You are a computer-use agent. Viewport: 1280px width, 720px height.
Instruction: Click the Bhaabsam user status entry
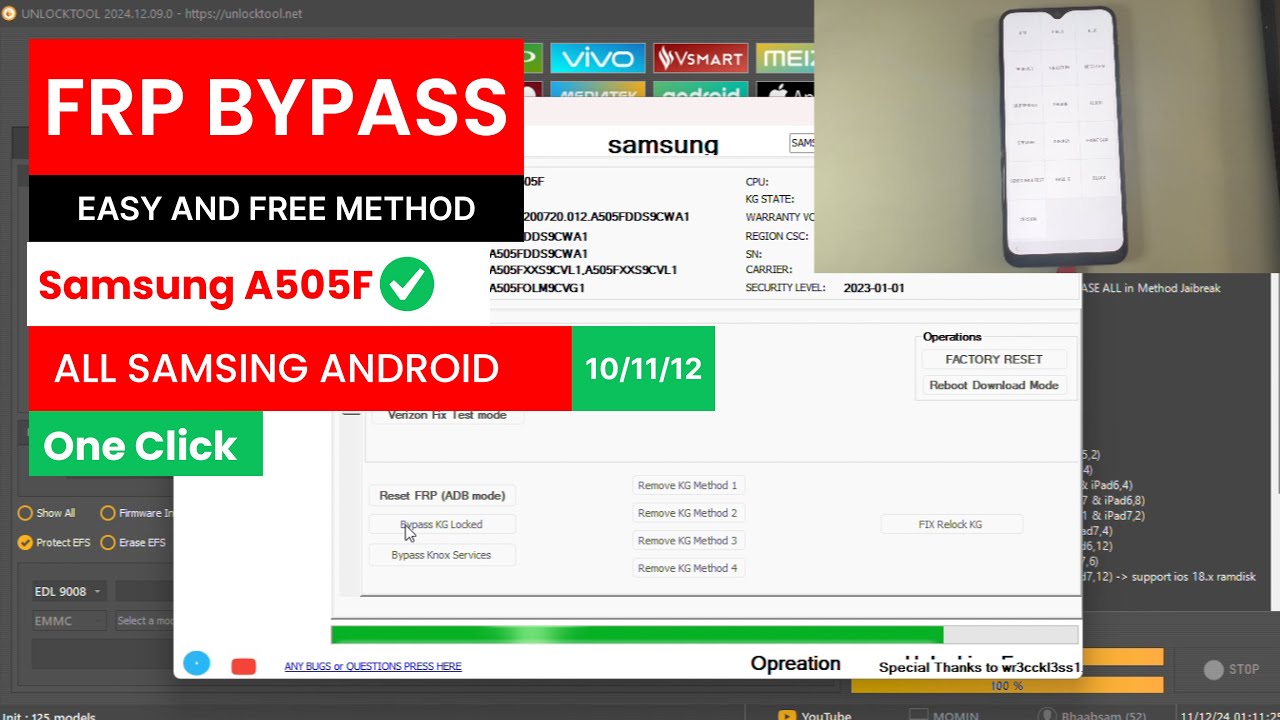coord(1095,715)
